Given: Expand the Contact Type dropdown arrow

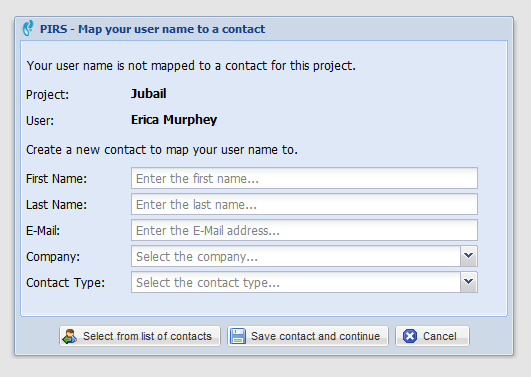Looking at the screenshot, I should pos(469,282).
